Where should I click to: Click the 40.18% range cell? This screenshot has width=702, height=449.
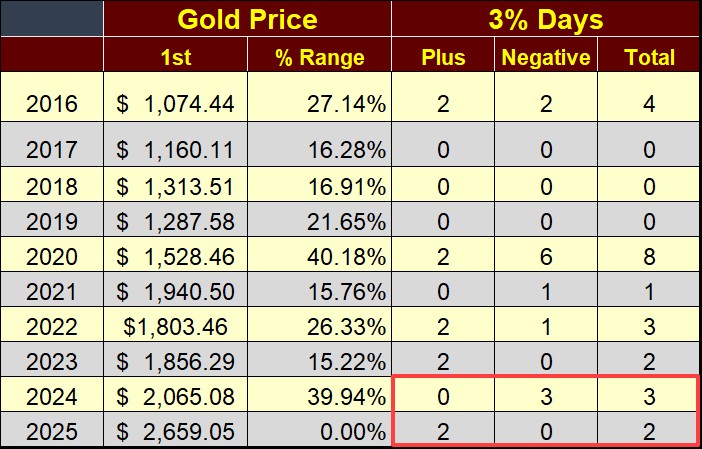click(x=320, y=254)
